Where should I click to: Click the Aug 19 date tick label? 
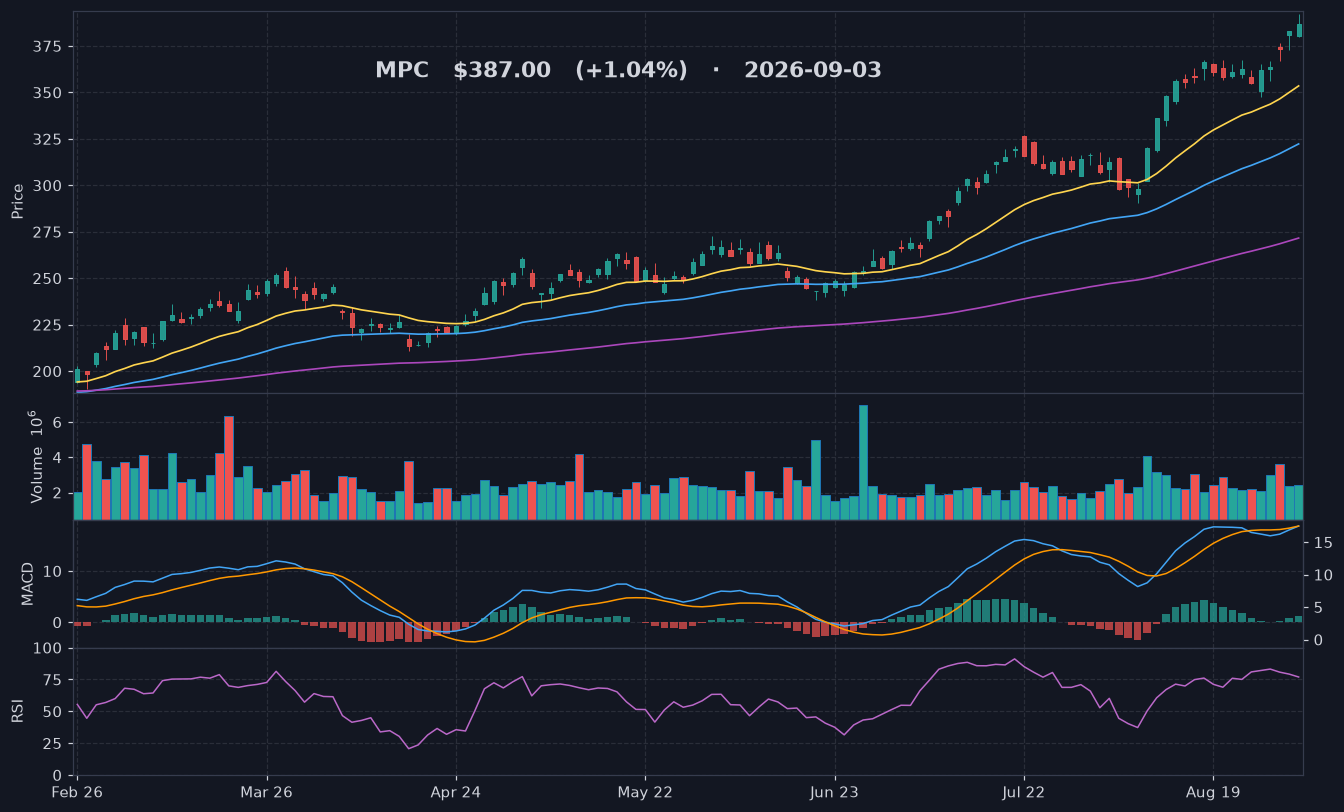tap(1212, 792)
